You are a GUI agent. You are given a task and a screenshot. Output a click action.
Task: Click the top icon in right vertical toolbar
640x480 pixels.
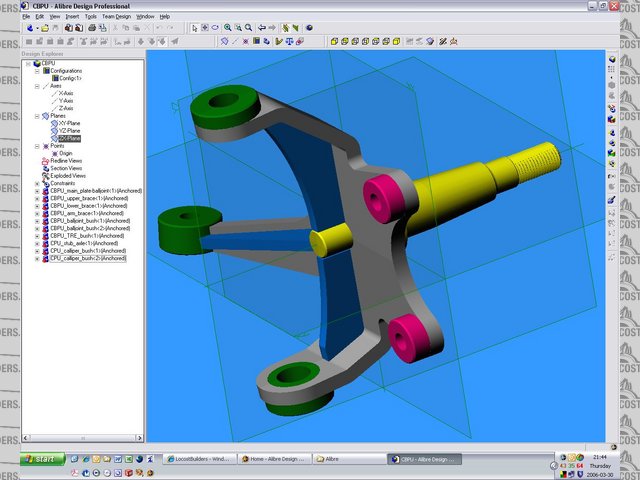coord(610,58)
